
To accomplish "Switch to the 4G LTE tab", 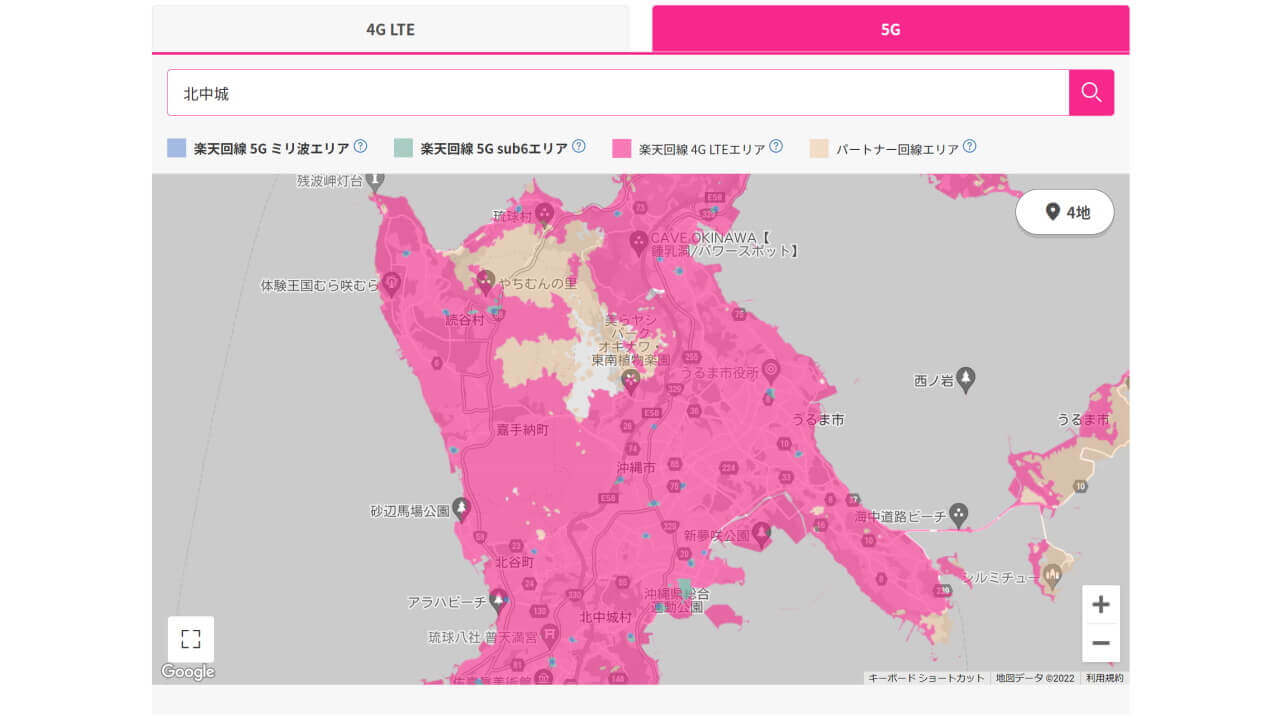I will 390,29.
